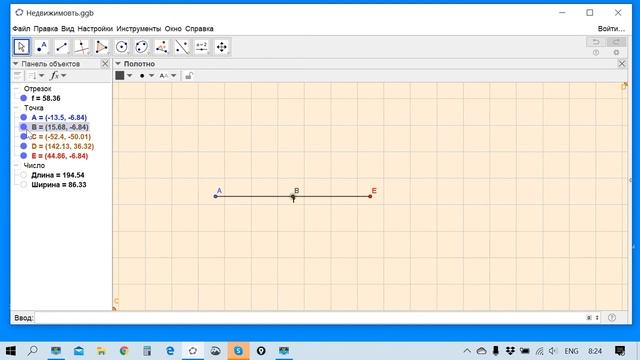
Task: Open point style dropdown
Action: [151, 76]
